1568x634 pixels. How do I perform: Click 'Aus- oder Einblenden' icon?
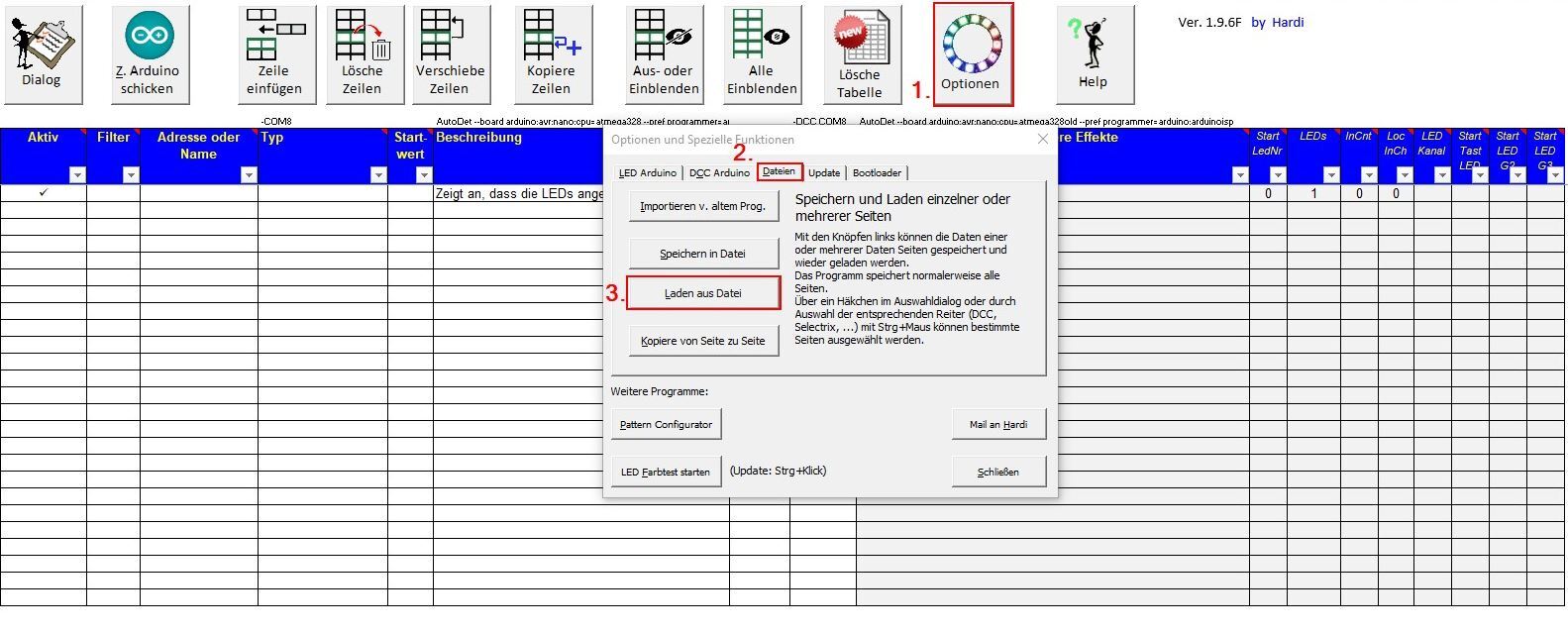coord(664,54)
